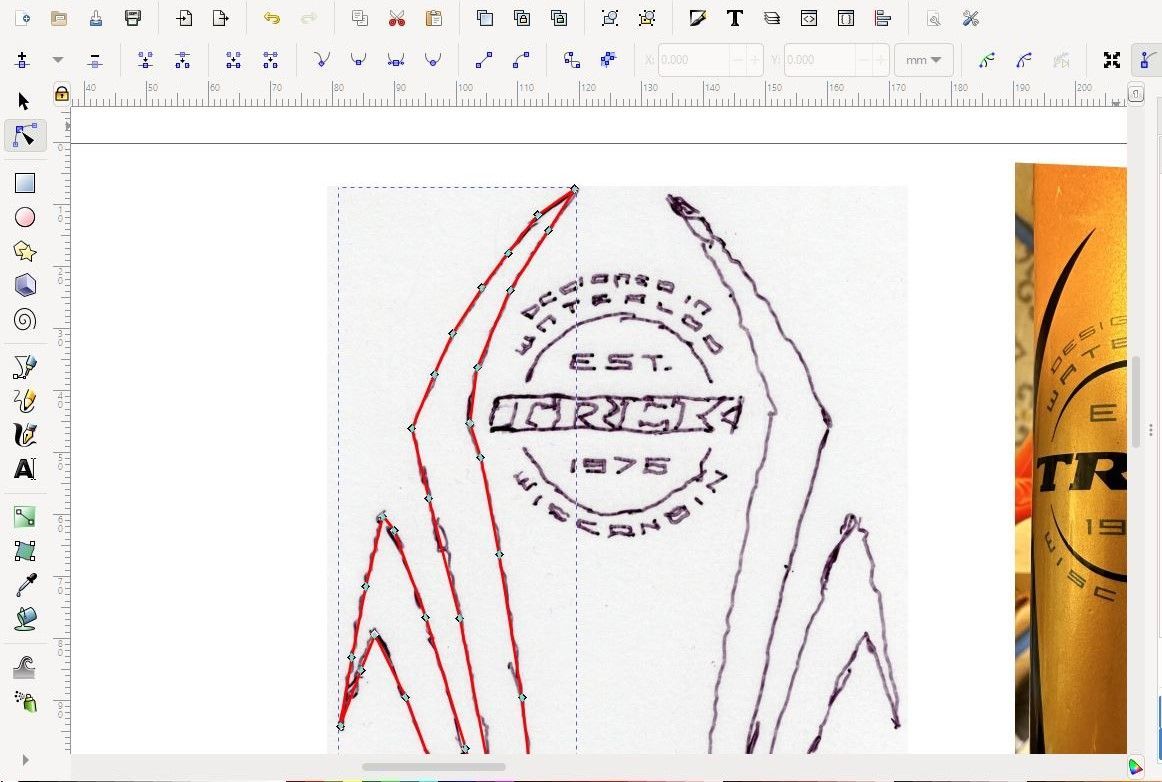This screenshot has height=782, width=1162.
Task: Open the mm units dropdown
Action: [923, 60]
